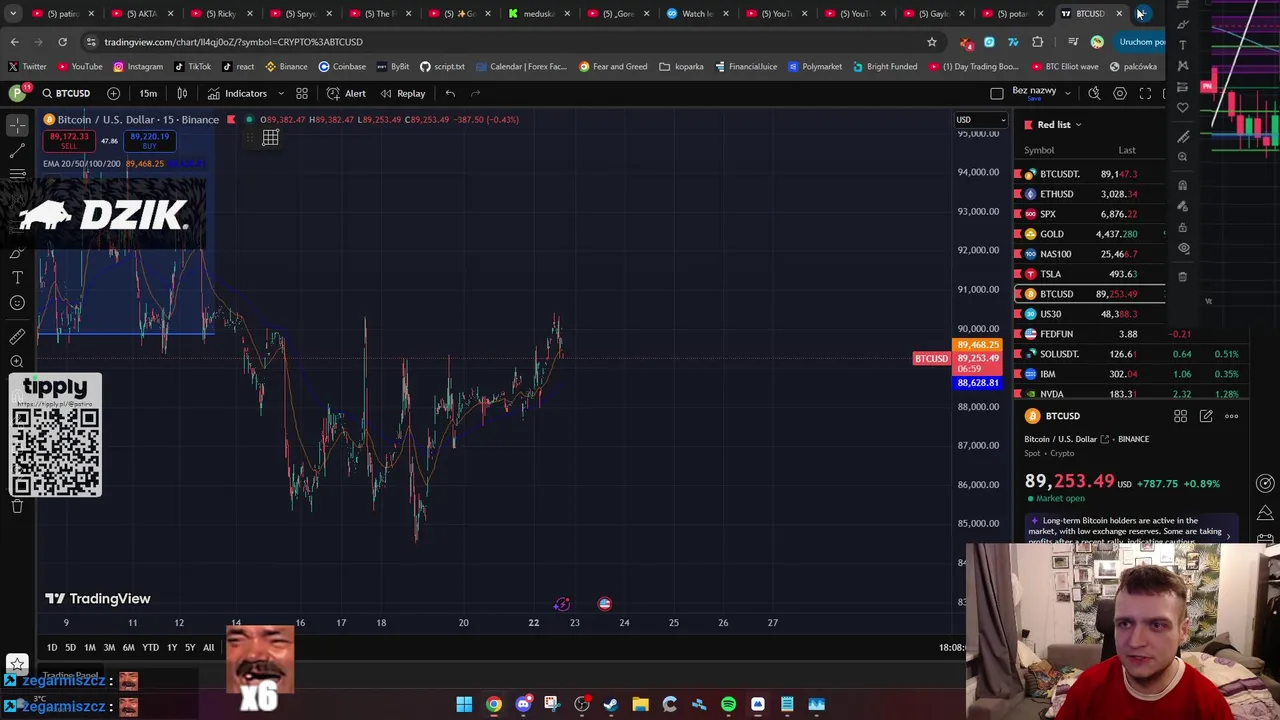1280x720 pixels.
Task: Open the user profile avatar menu
Action: tap(17, 93)
